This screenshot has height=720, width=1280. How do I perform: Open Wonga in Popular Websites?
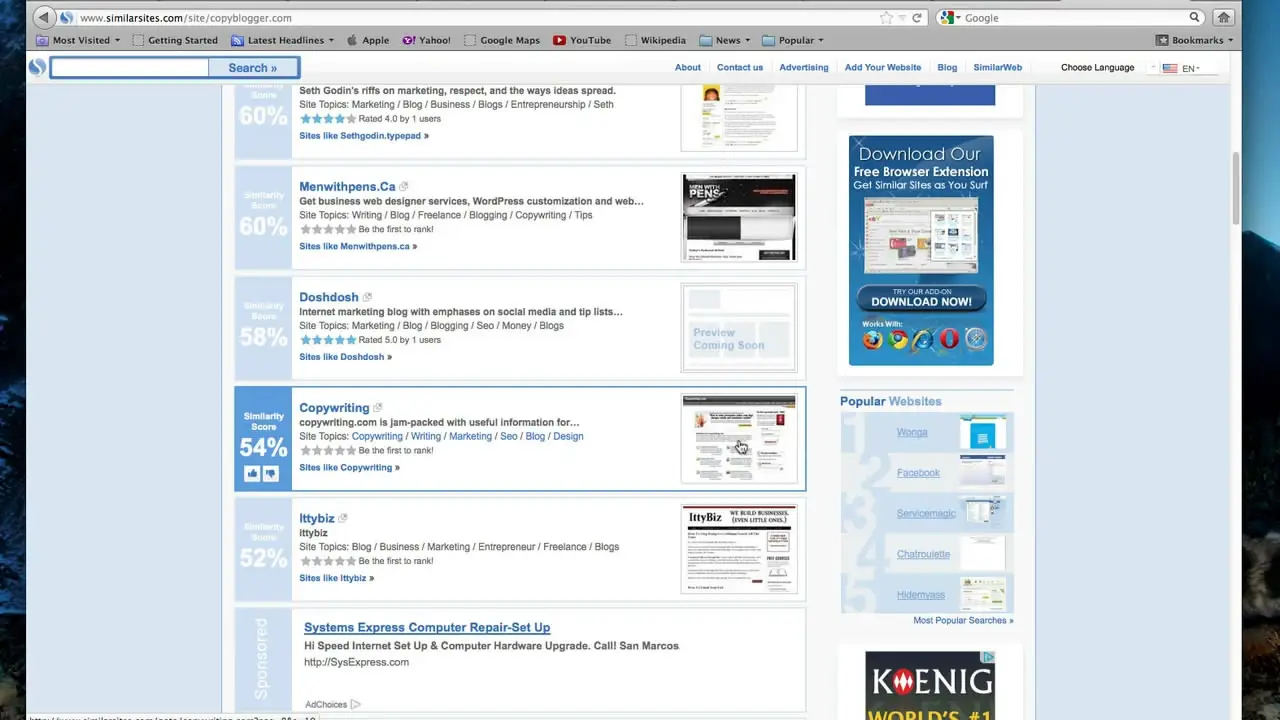pyautogui.click(x=912, y=433)
